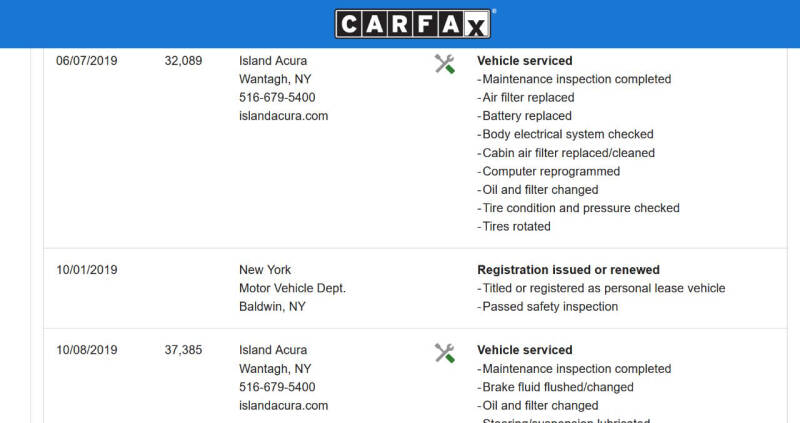Select the 10/01/2019 date cell

[87, 270]
